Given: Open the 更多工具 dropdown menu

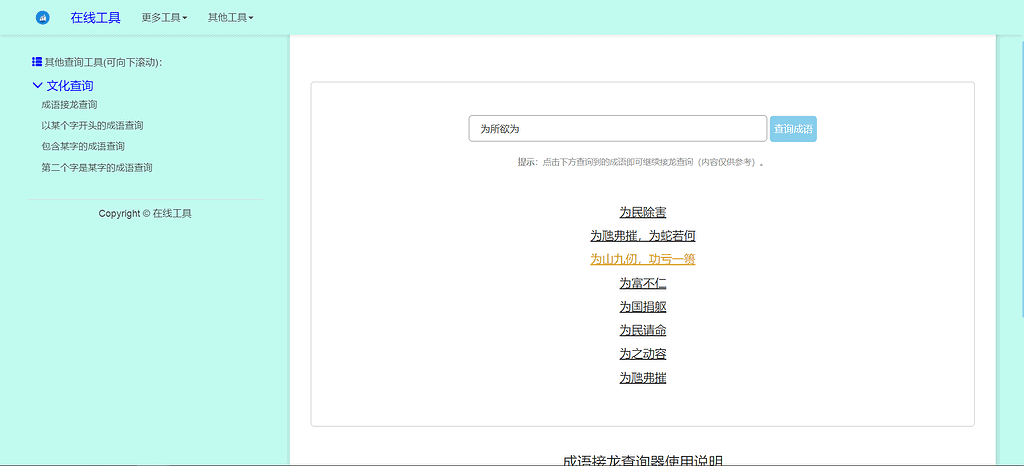Looking at the screenshot, I should 164,18.
